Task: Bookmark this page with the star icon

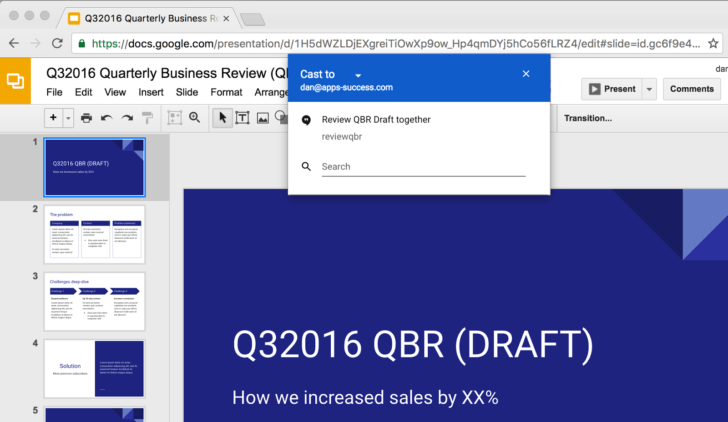Action: pos(713,43)
